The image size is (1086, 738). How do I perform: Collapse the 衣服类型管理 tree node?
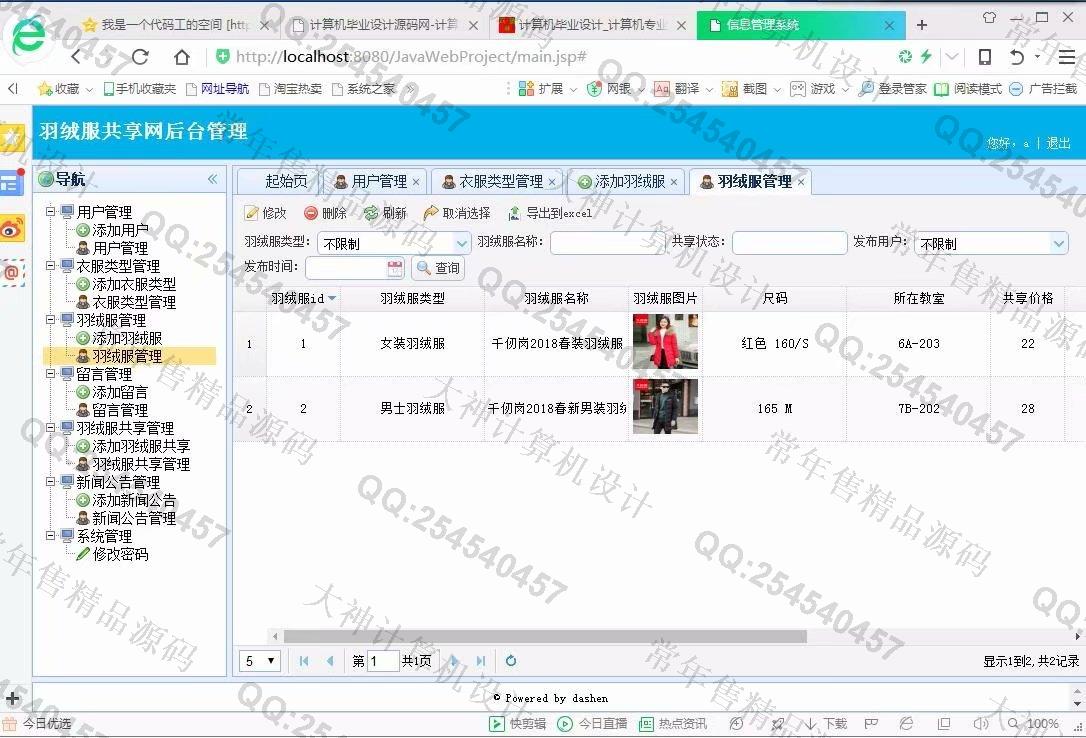pyautogui.click(x=51, y=265)
